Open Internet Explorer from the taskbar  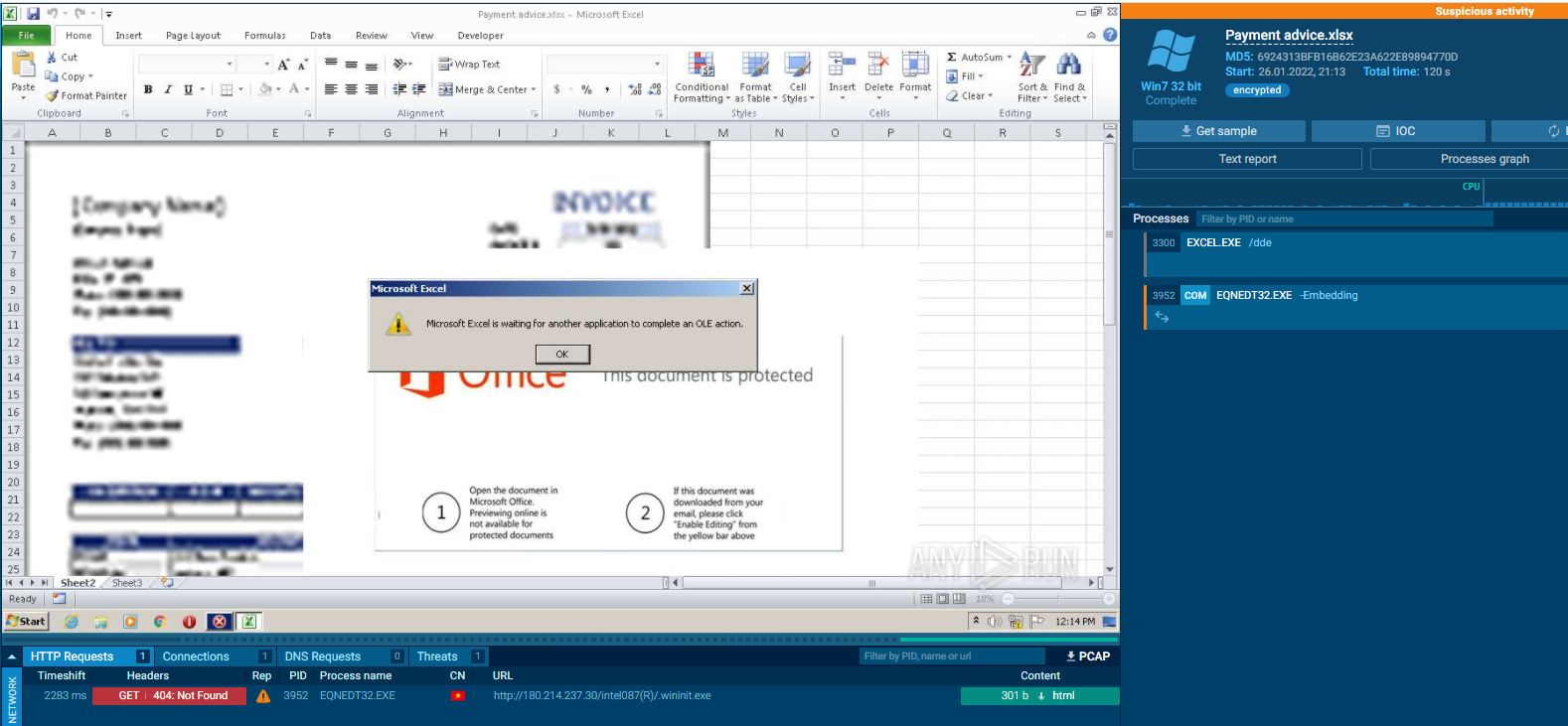pyautogui.click(x=72, y=622)
